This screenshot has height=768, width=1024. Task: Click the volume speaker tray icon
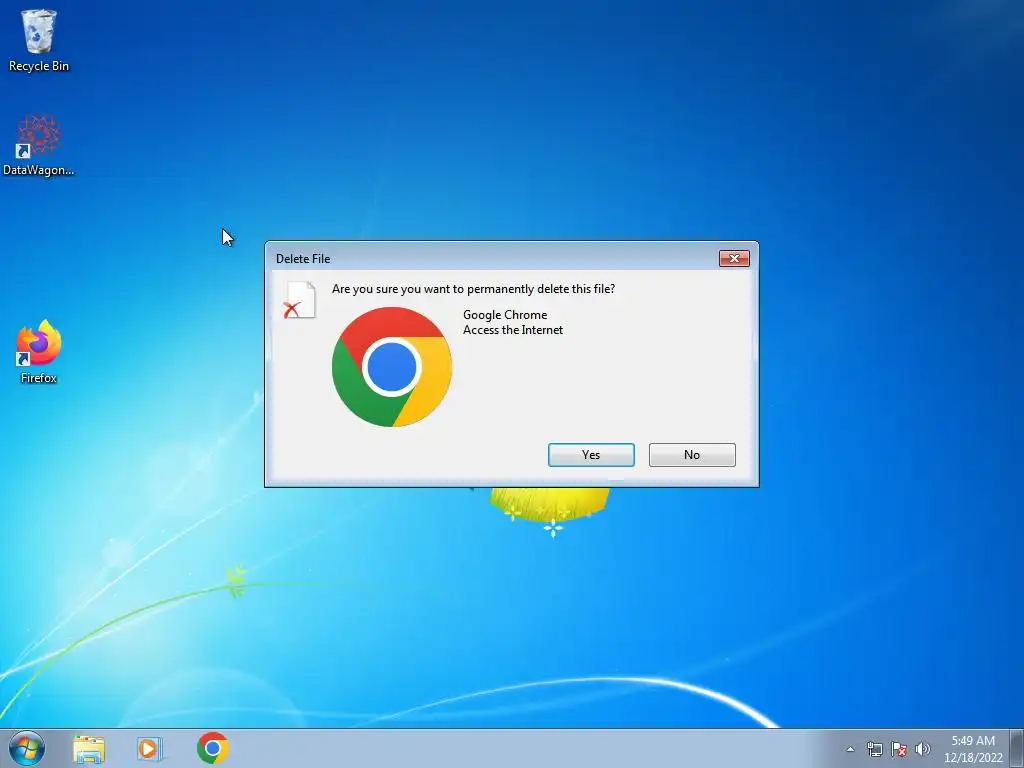click(x=922, y=749)
